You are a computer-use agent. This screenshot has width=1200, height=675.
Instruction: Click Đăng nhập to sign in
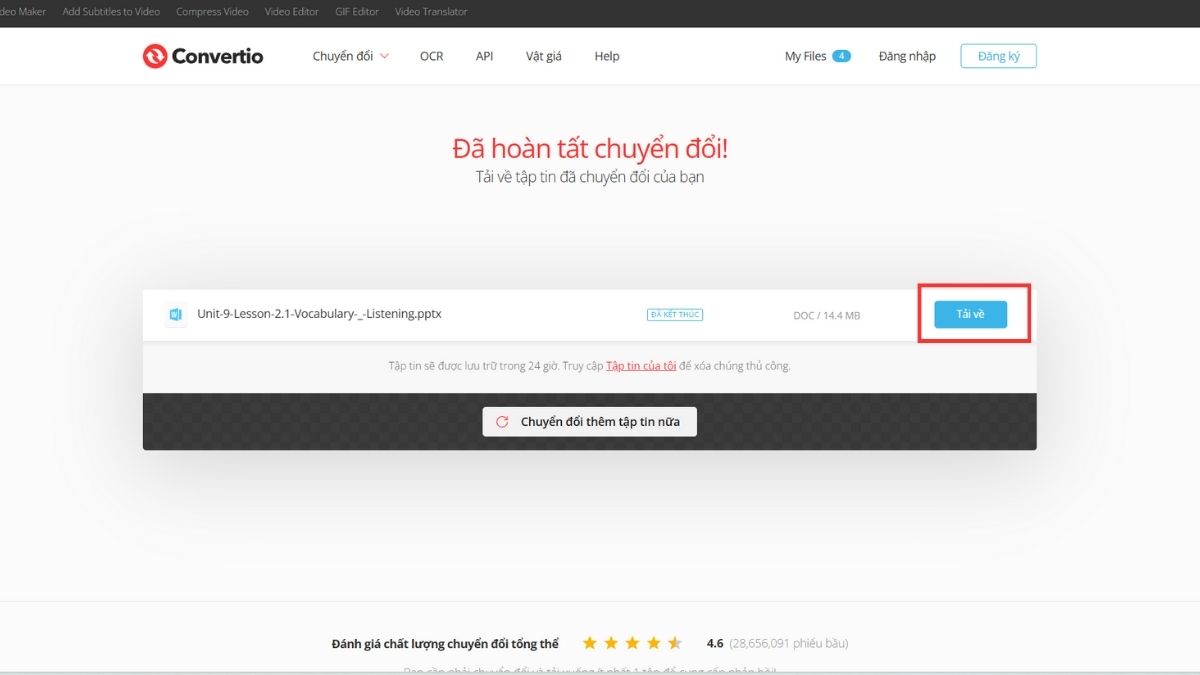tap(906, 56)
